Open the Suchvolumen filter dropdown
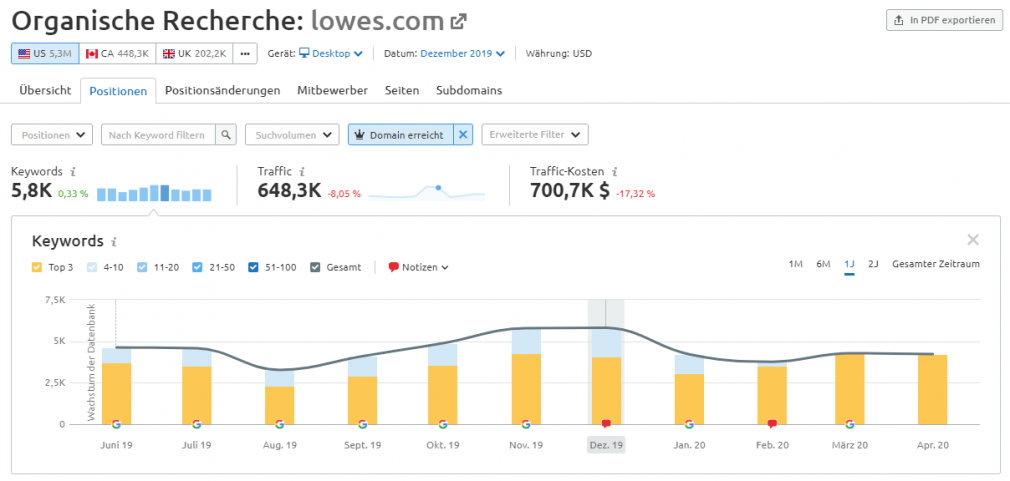 (x=292, y=135)
